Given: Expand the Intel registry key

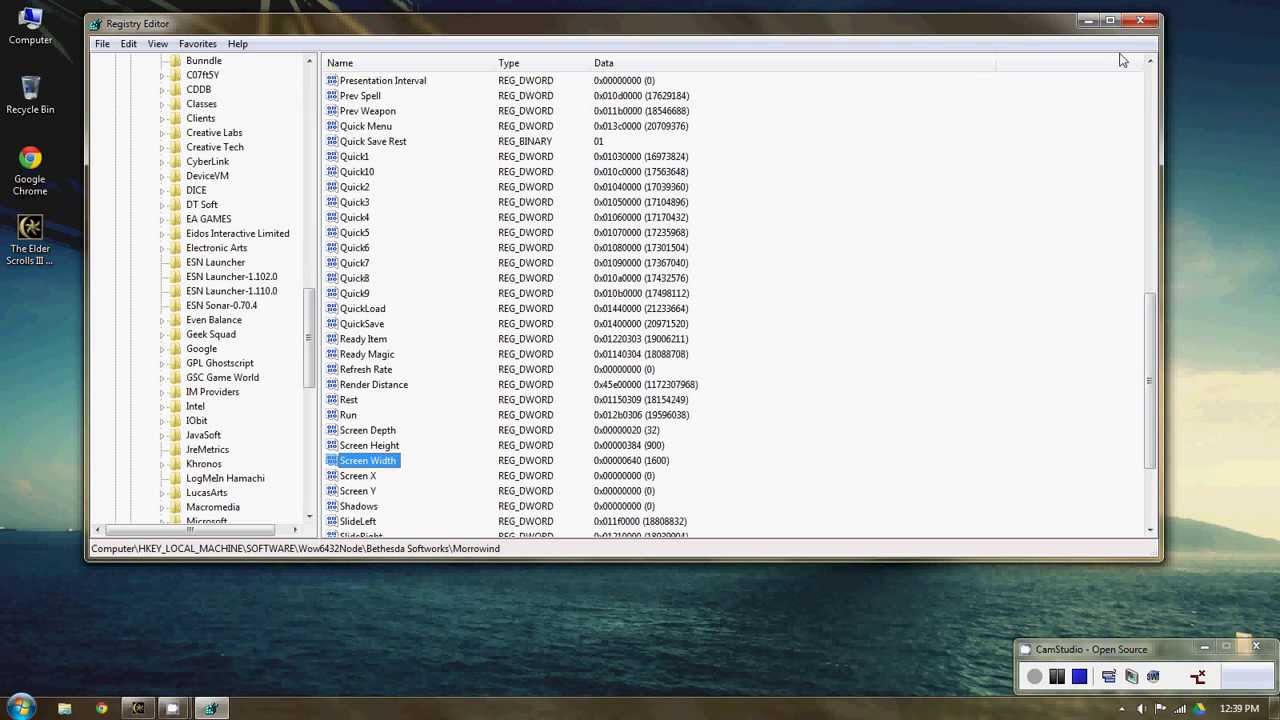Looking at the screenshot, I should coord(162,407).
